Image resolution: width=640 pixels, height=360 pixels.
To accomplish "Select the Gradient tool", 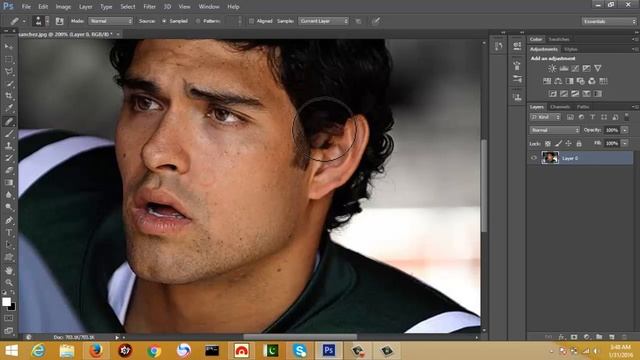I will (9, 182).
